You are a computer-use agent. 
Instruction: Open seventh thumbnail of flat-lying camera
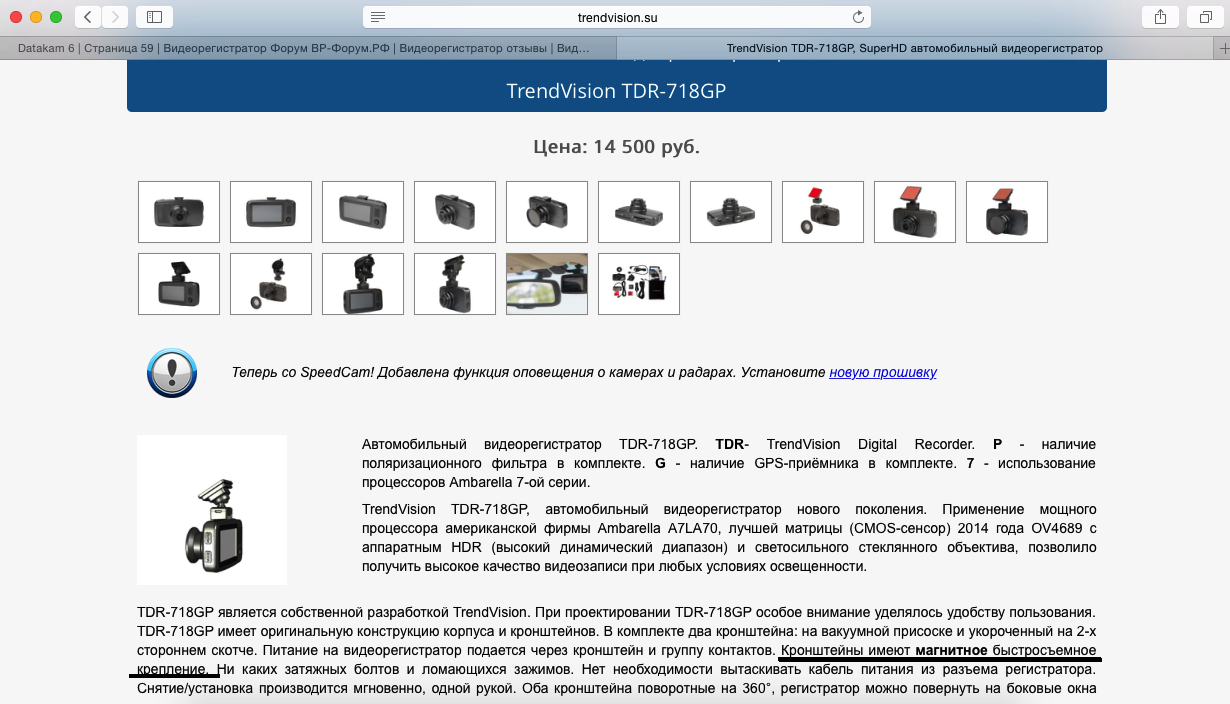pyautogui.click(x=731, y=212)
